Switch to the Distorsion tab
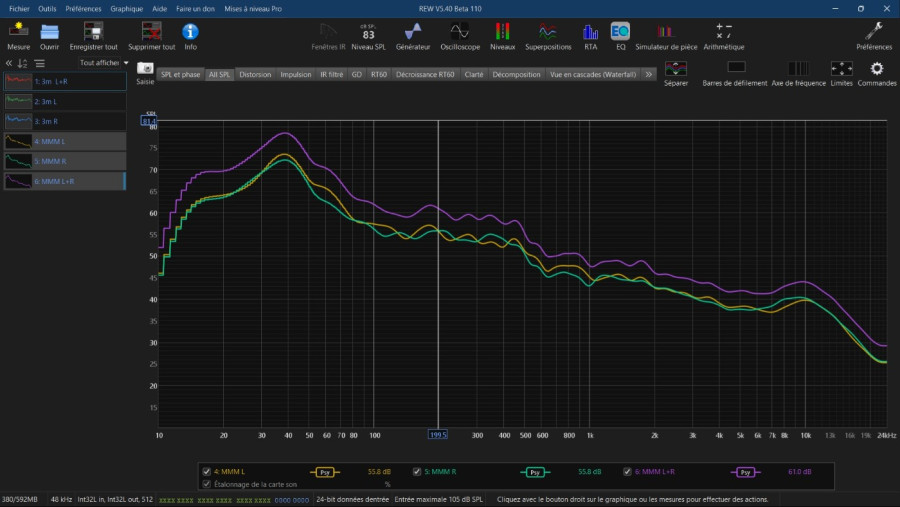 [x=255, y=74]
